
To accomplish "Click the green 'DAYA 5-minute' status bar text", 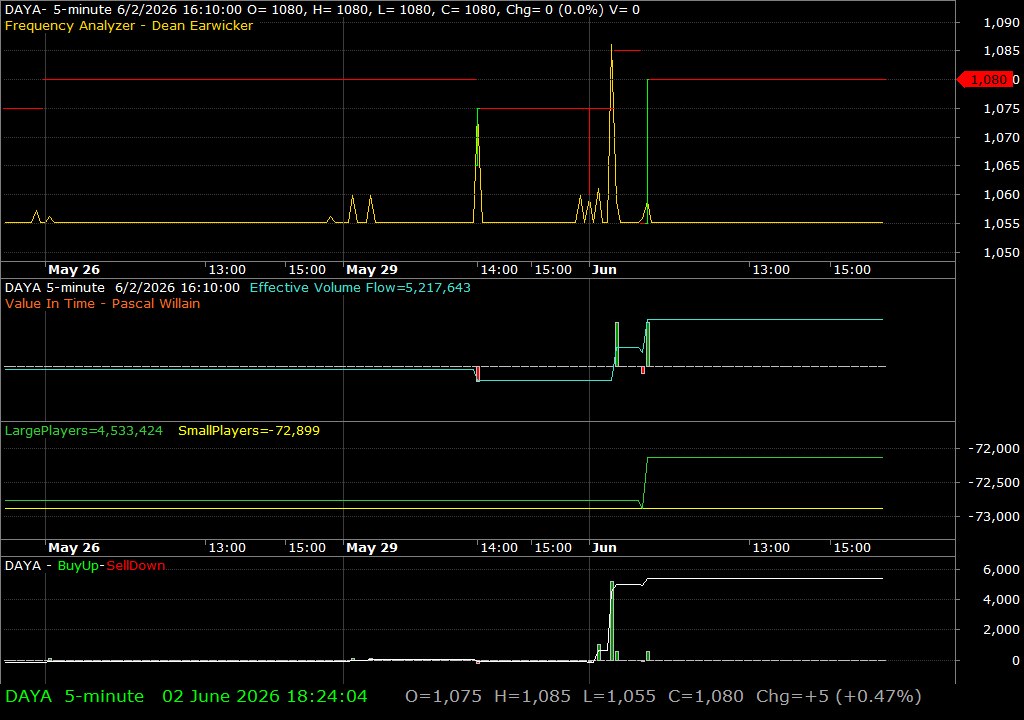I will (74, 696).
